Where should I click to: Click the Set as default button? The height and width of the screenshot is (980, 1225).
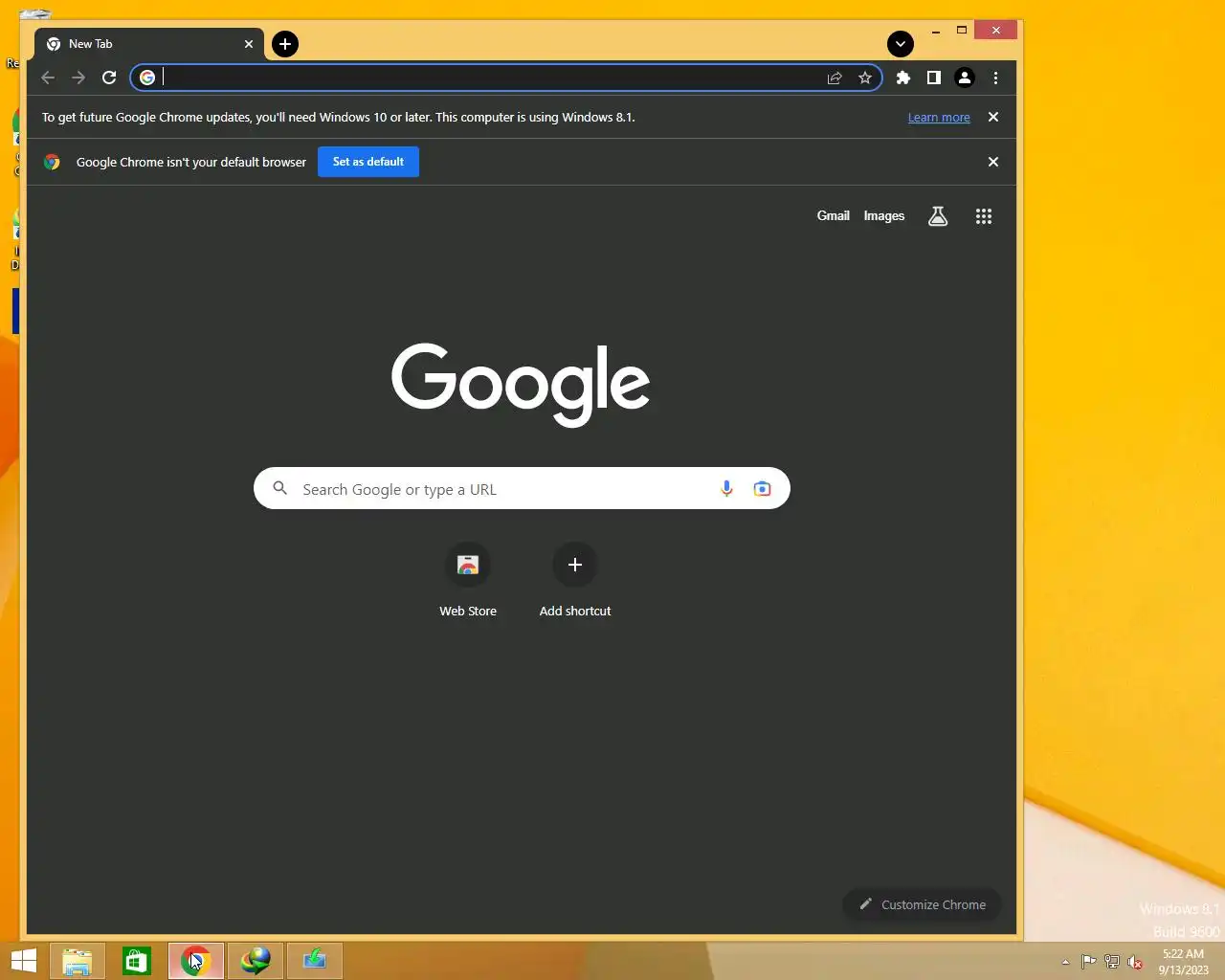pyautogui.click(x=368, y=162)
